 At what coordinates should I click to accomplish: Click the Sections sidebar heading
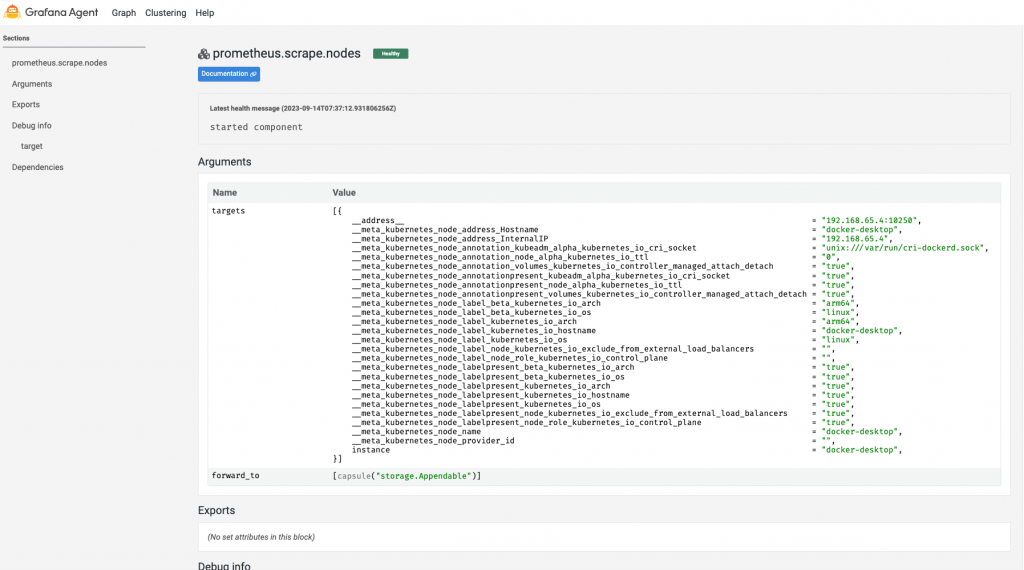pyautogui.click(x=16, y=38)
